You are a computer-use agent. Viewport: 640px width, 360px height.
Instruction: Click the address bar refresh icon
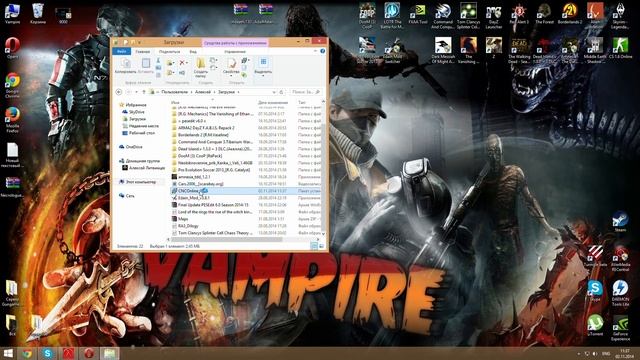tap(281, 92)
